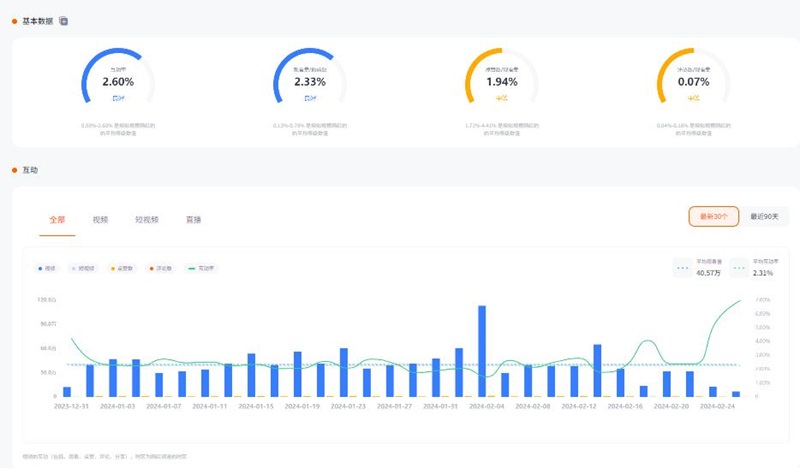Select the 最近90天 range button

[764, 216]
